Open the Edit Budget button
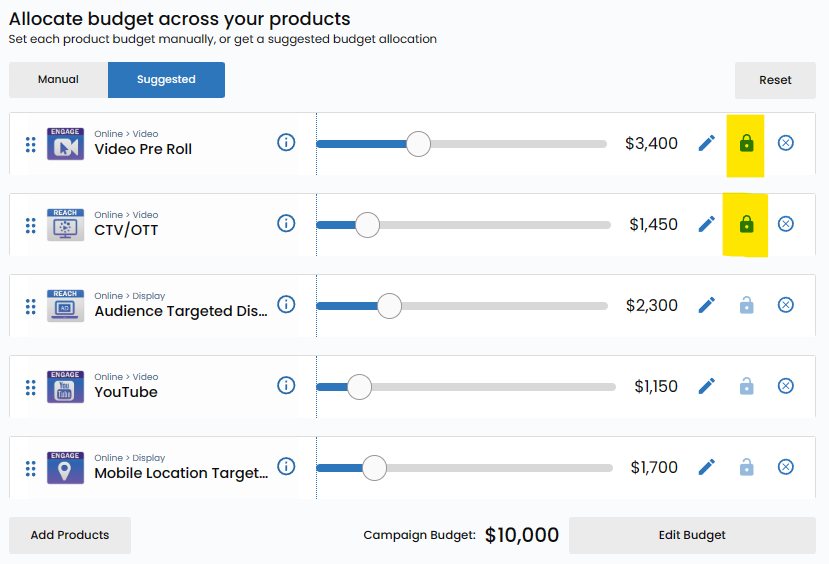829x564 pixels. pyautogui.click(x=692, y=535)
